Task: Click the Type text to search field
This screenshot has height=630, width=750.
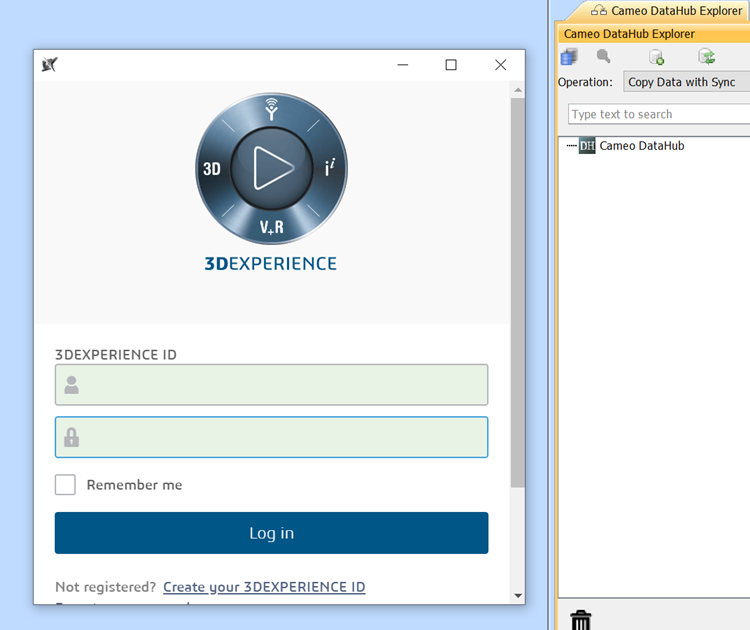Action: 659,114
